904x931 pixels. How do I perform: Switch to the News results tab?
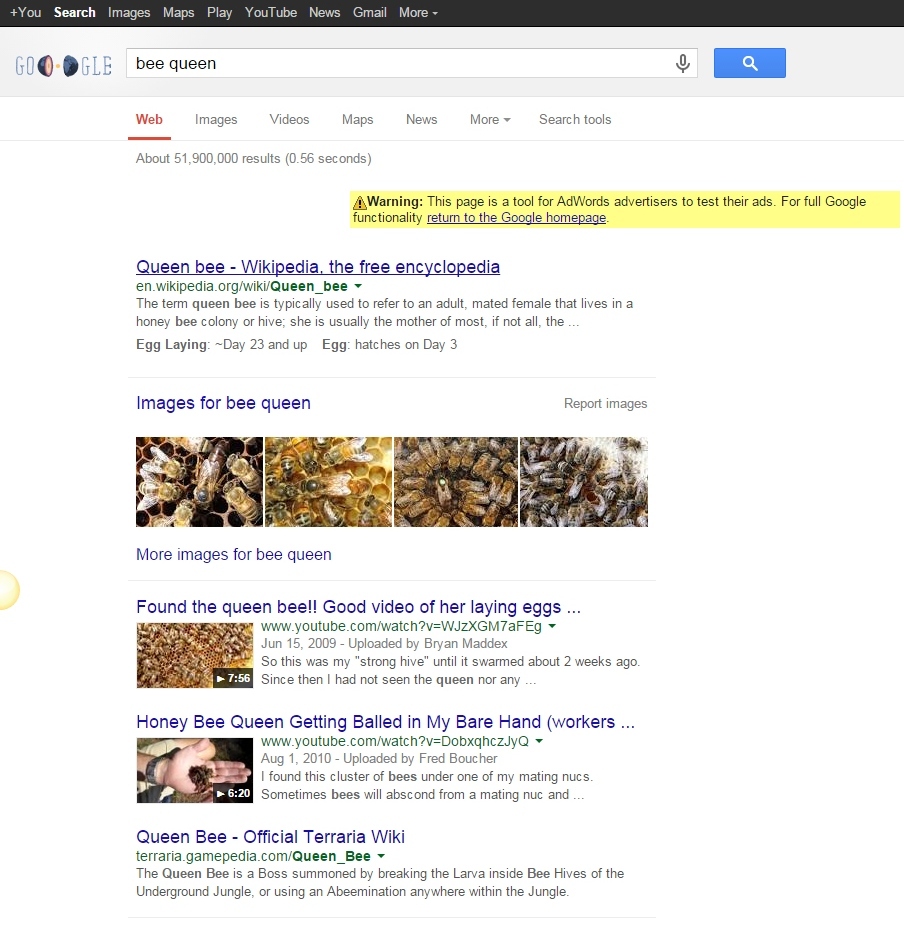[421, 119]
